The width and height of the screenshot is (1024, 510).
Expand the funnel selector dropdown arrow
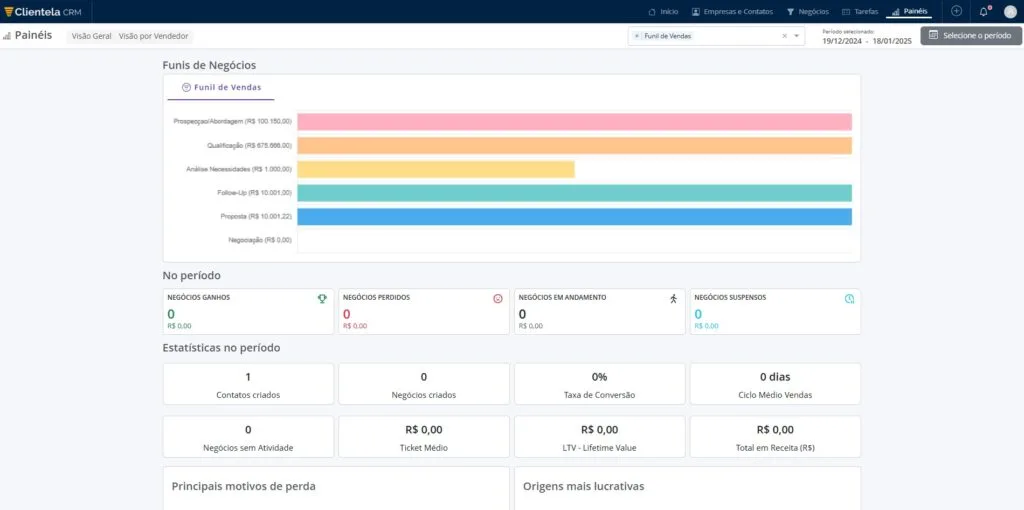pos(797,36)
